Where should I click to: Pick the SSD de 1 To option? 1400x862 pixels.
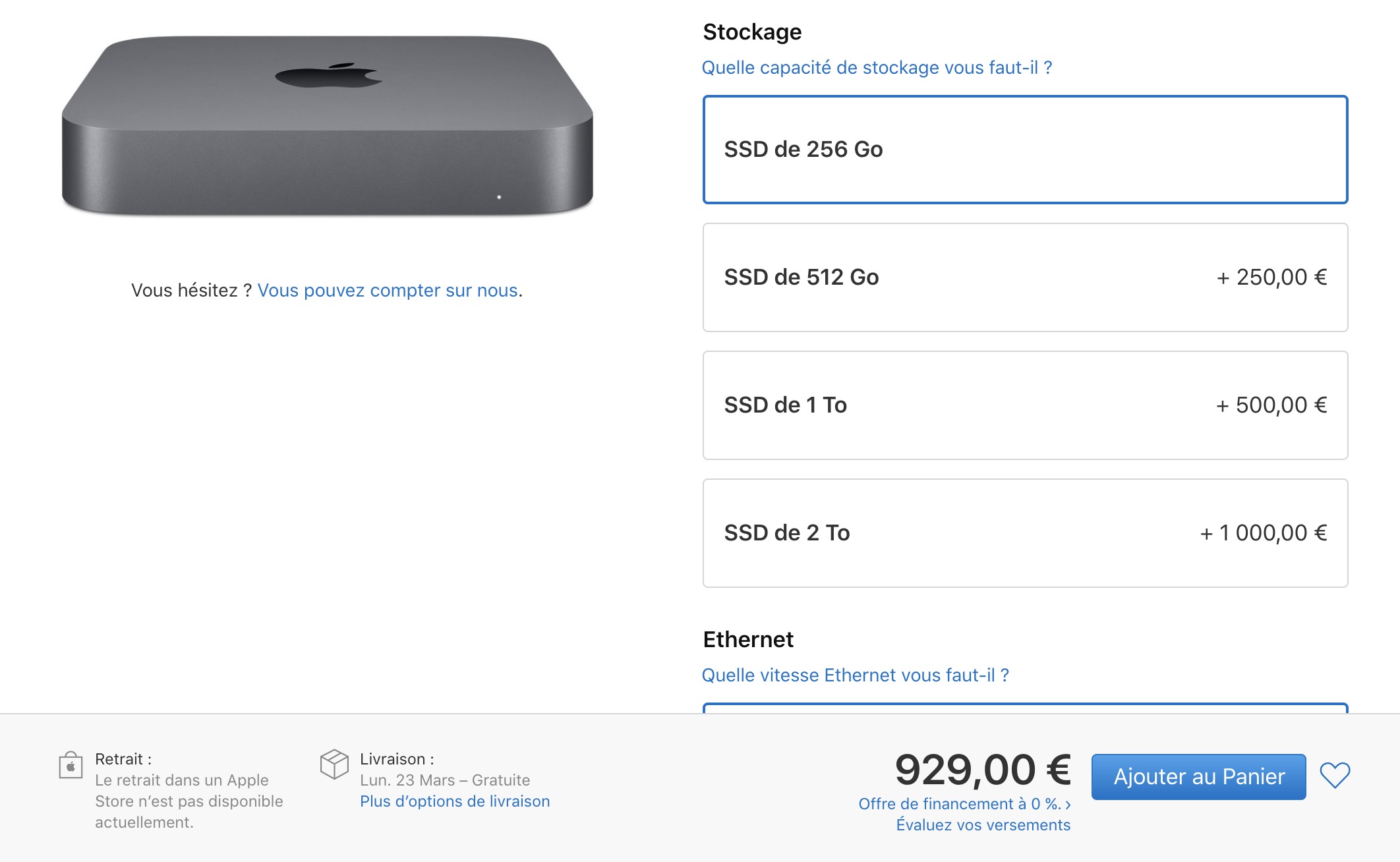[1025, 405]
